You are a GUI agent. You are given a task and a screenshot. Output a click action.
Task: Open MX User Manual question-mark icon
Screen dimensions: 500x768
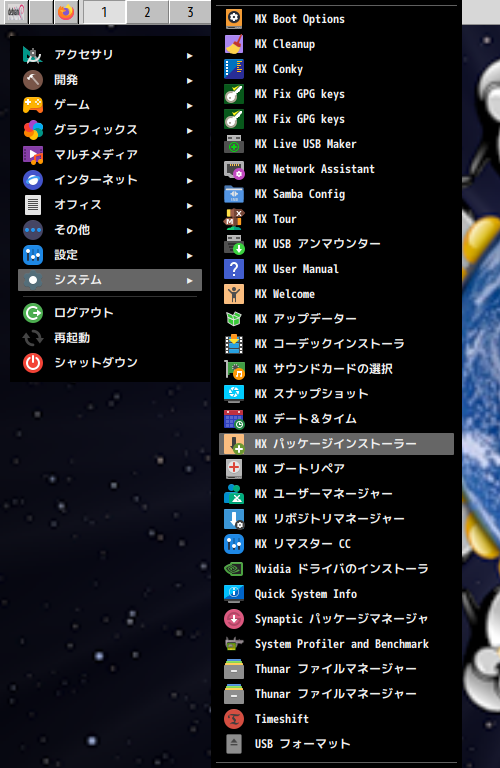point(234,268)
